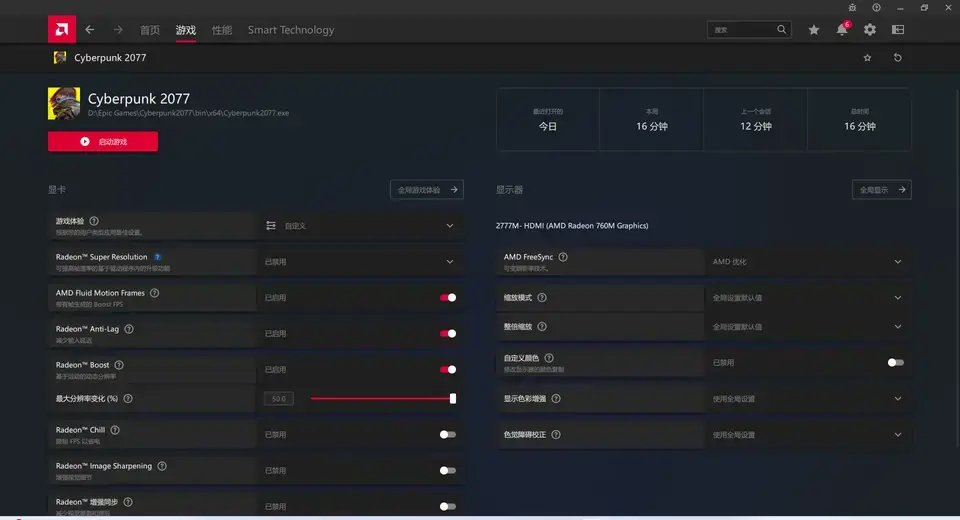Image resolution: width=960 pixels, height=520 pixels.
Task: Show help for 整倍缩放
Action: click(x=542, y=326)
